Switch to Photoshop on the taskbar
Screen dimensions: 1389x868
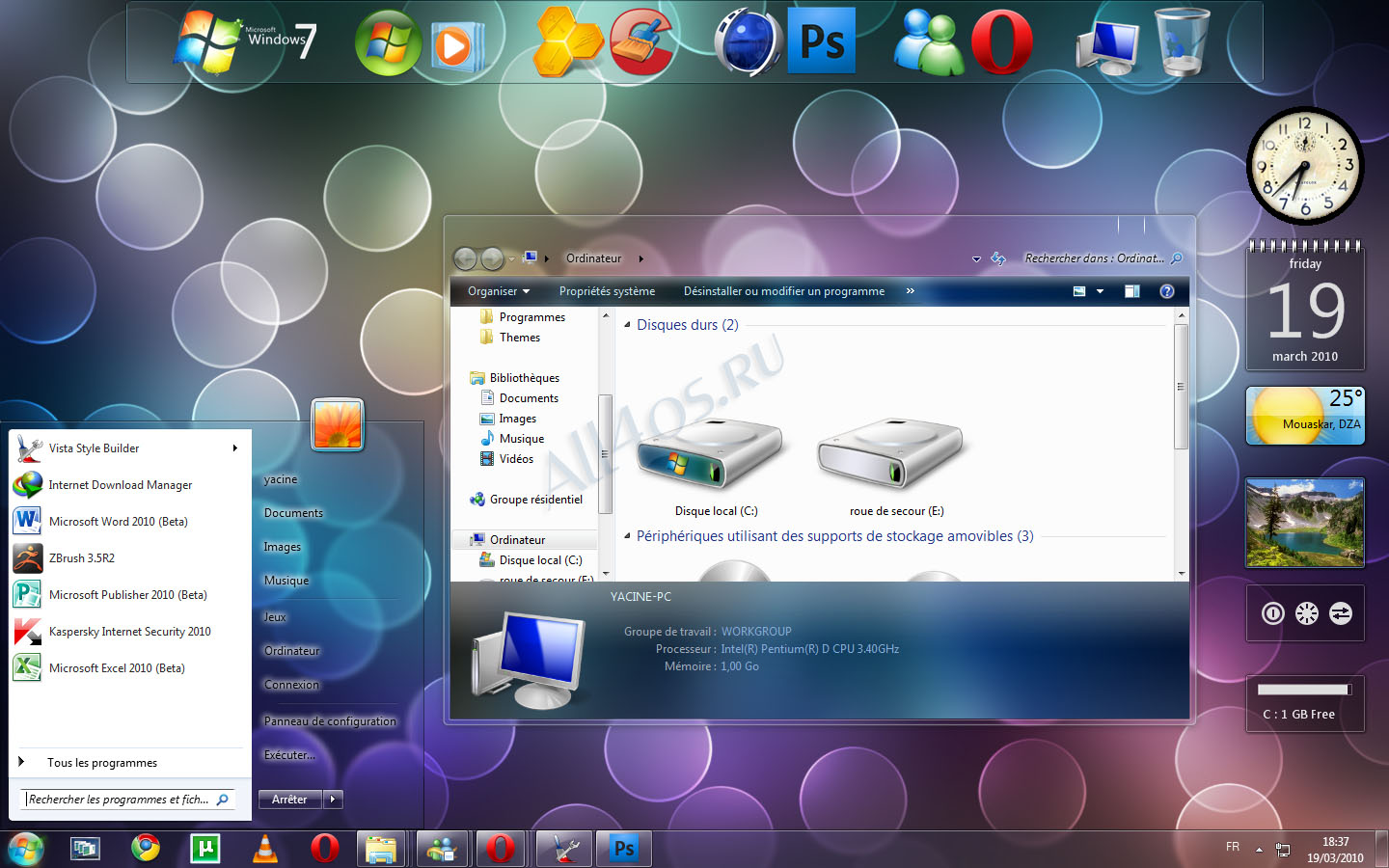624,849
